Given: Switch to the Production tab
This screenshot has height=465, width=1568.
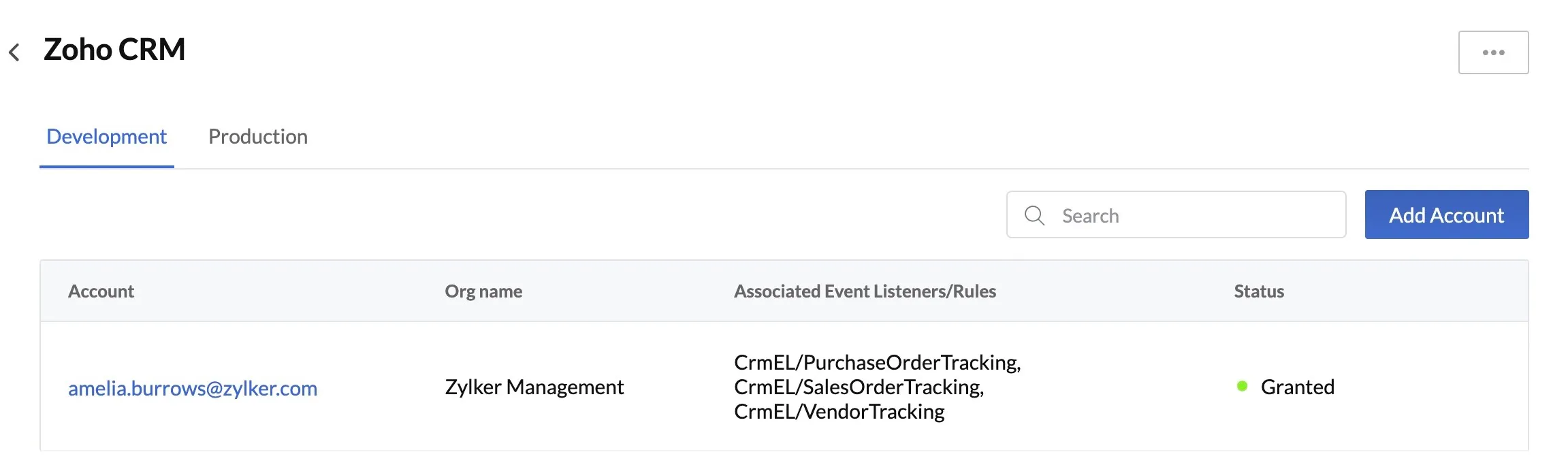Looking at the screenshot, I should pos(258,136).
